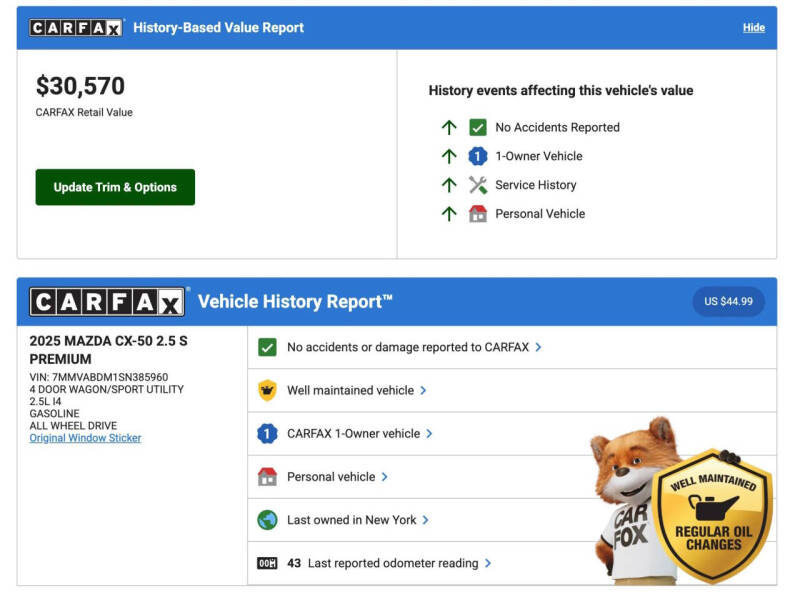This screenshot has width=800, height=592.
Task: Click the CARFAX logo in Value Report header
Action: point(76,28)
